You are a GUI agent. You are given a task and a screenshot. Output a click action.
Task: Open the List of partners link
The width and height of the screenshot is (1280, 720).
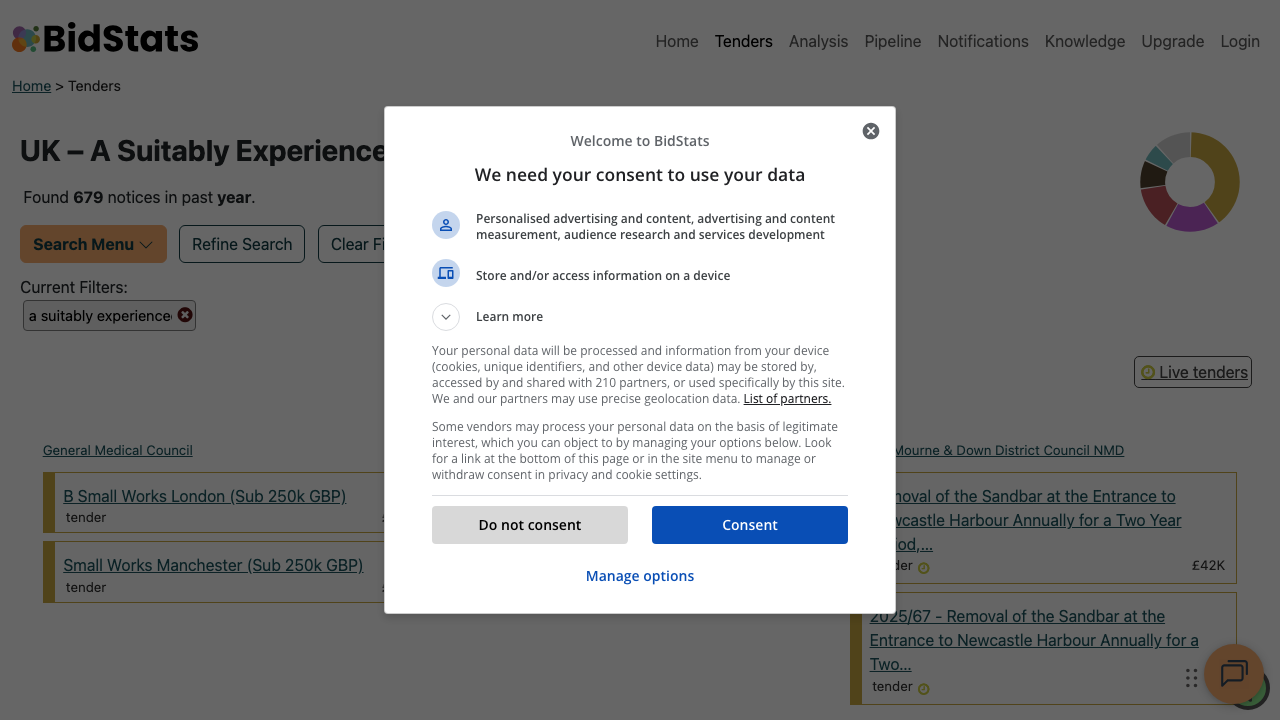click(787, 399)
